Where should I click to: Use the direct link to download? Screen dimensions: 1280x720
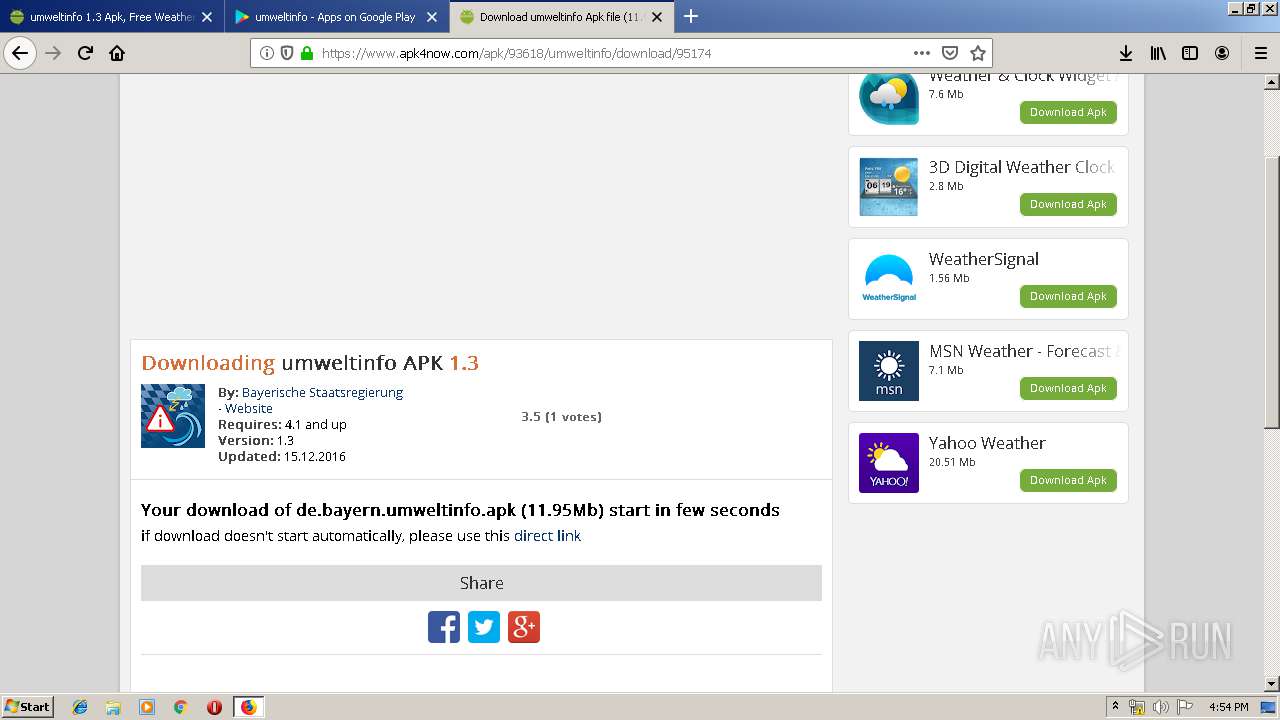547,535
